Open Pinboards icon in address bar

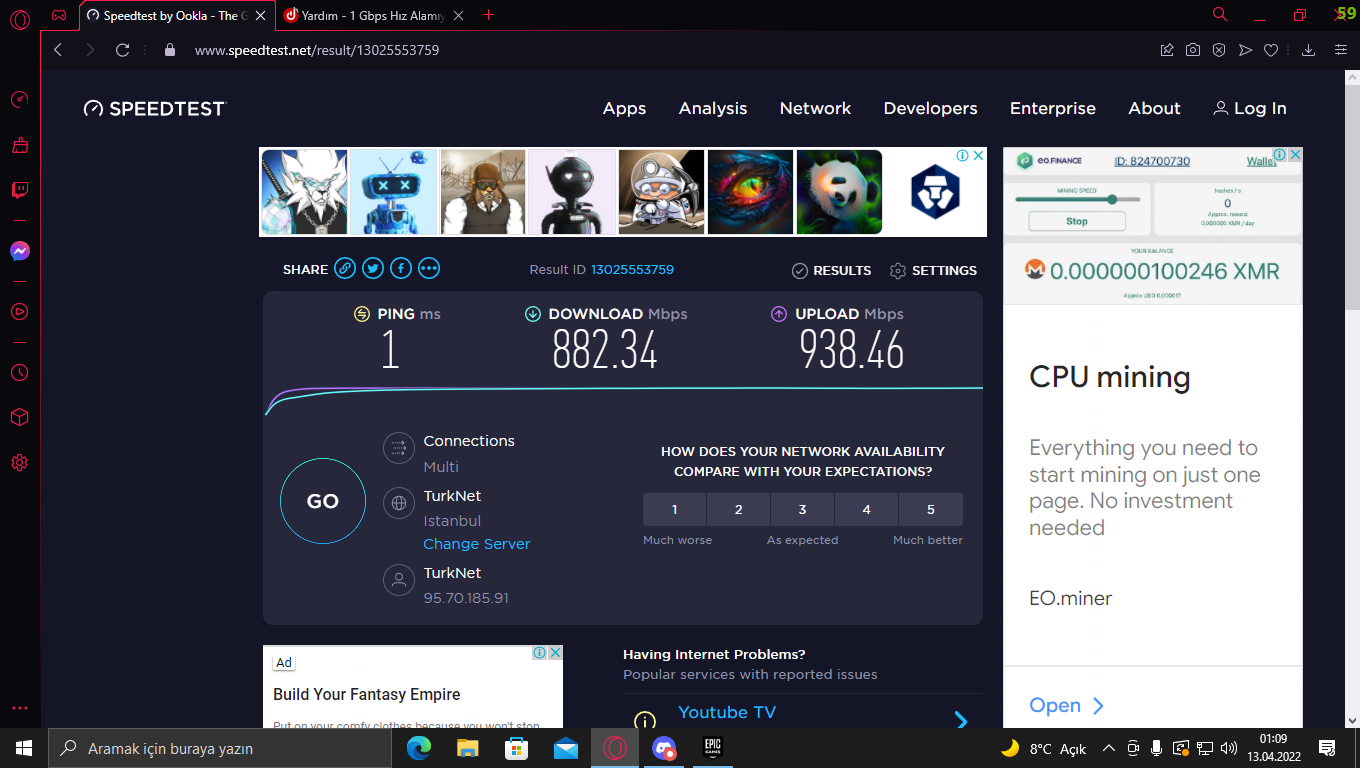pyautogui.click(x=1167, y=50)
